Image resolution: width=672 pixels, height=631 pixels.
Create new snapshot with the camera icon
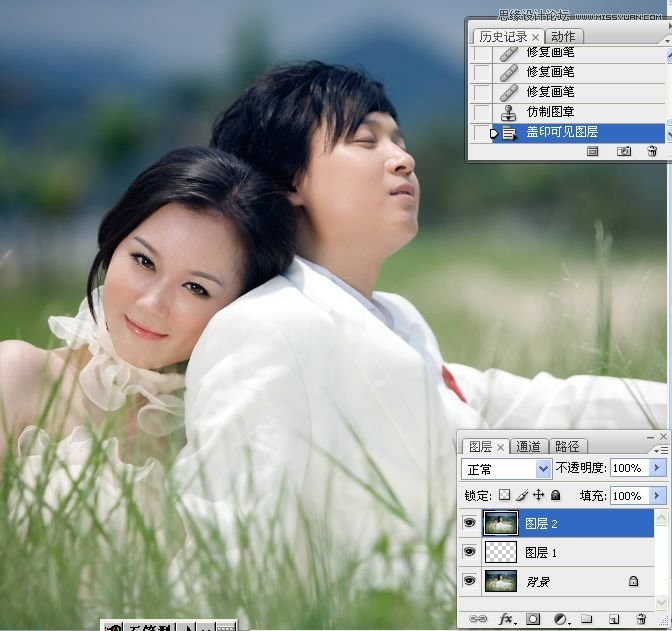tap(624, 151)
